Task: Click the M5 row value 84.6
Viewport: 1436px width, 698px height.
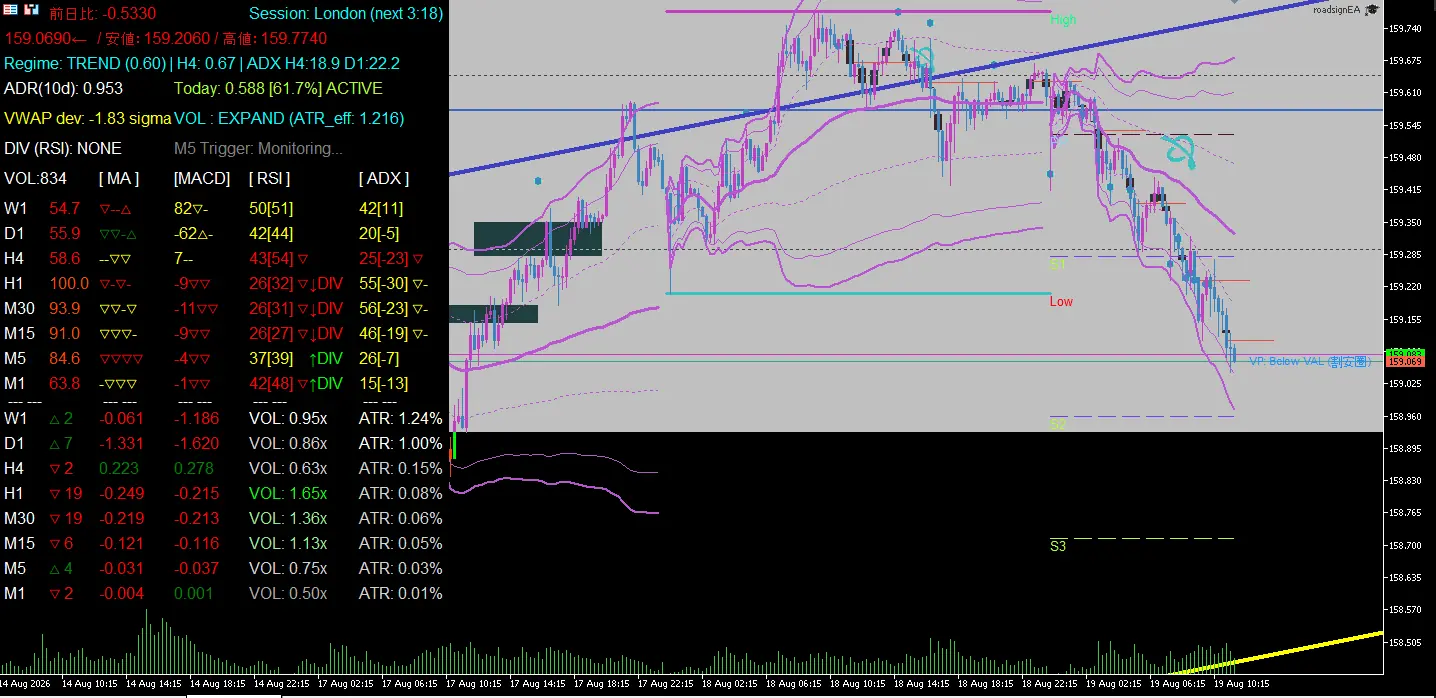Action: 64,358
